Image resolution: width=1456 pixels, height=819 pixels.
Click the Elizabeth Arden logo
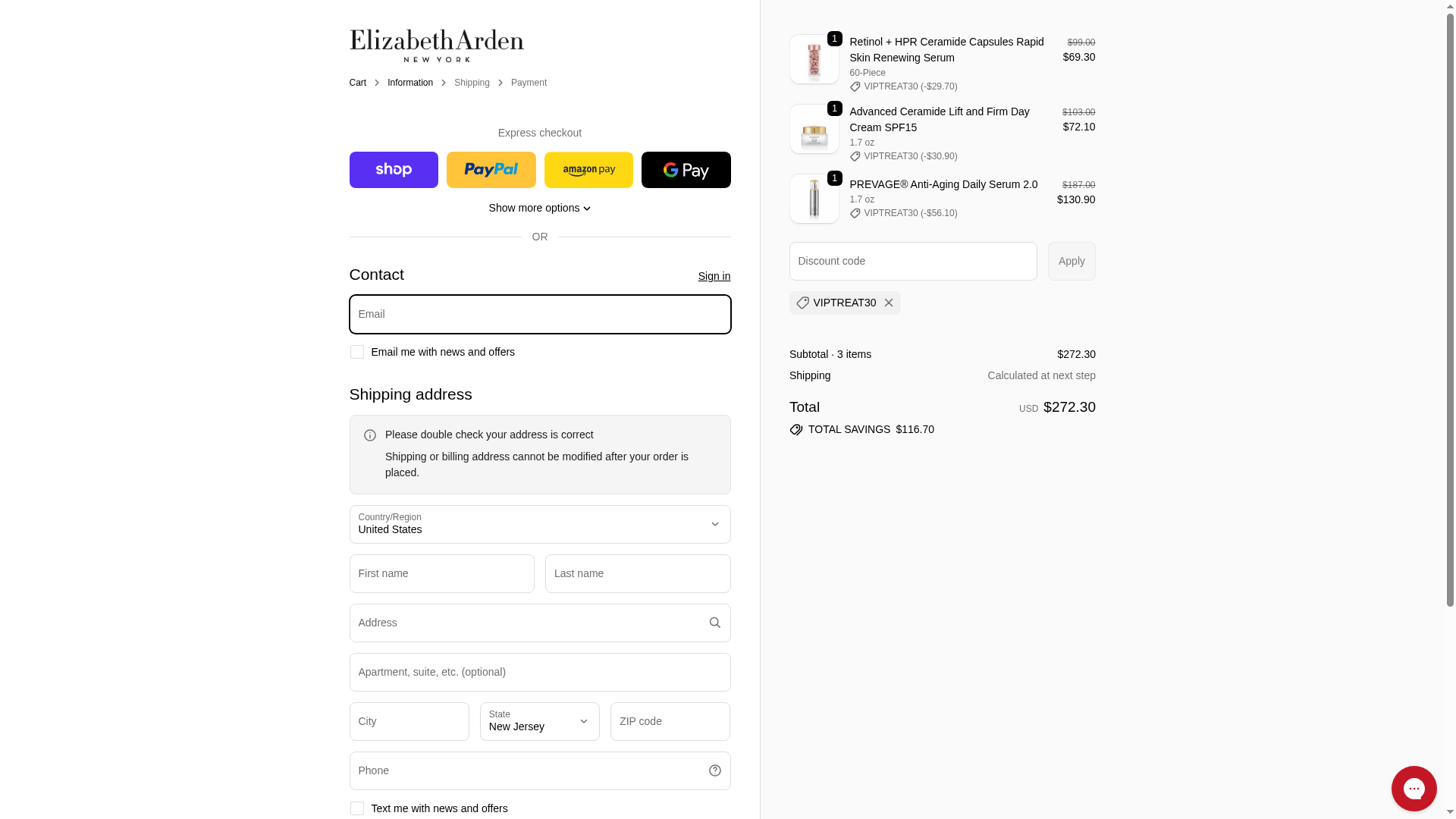click(437, 46)
